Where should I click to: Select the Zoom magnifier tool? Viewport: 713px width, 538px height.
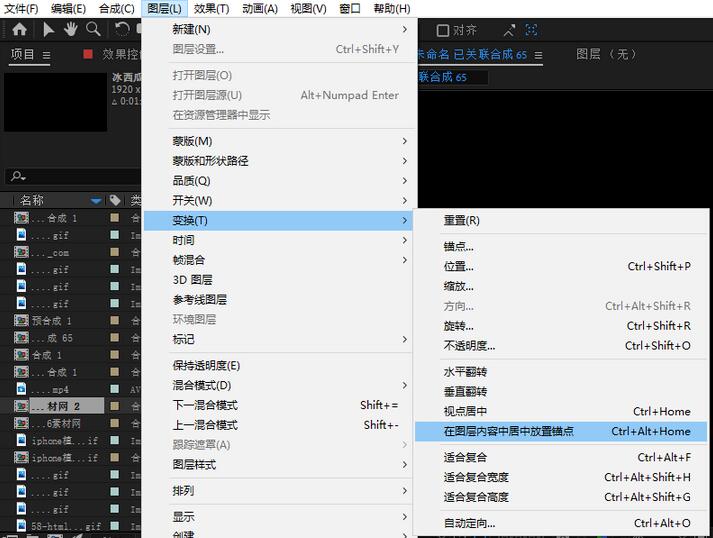[92, 30]
